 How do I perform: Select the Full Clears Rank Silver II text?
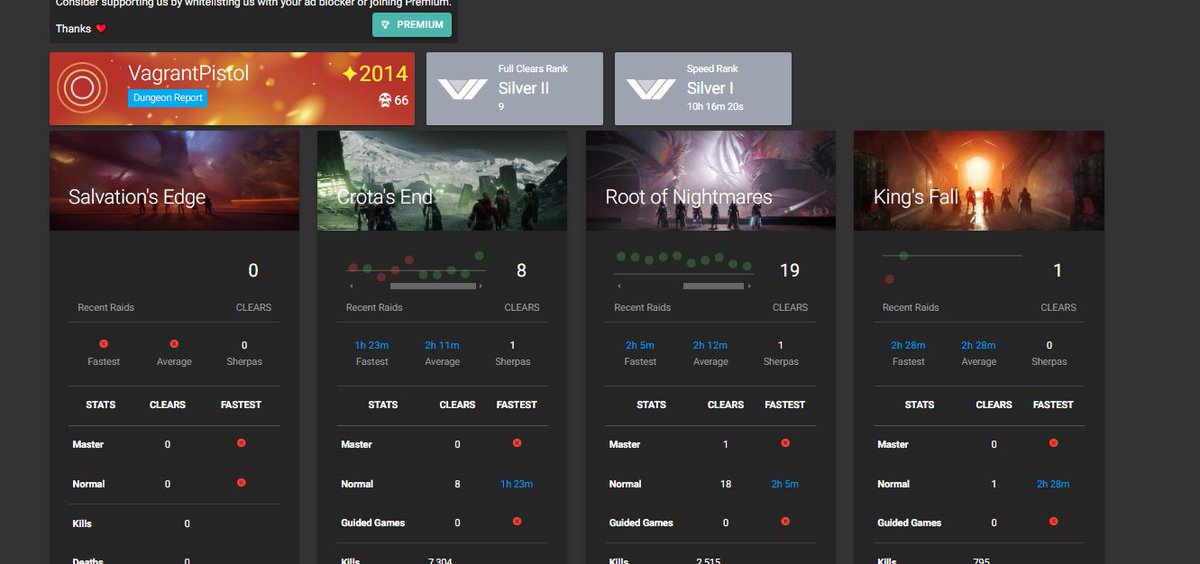coord(524,87)
